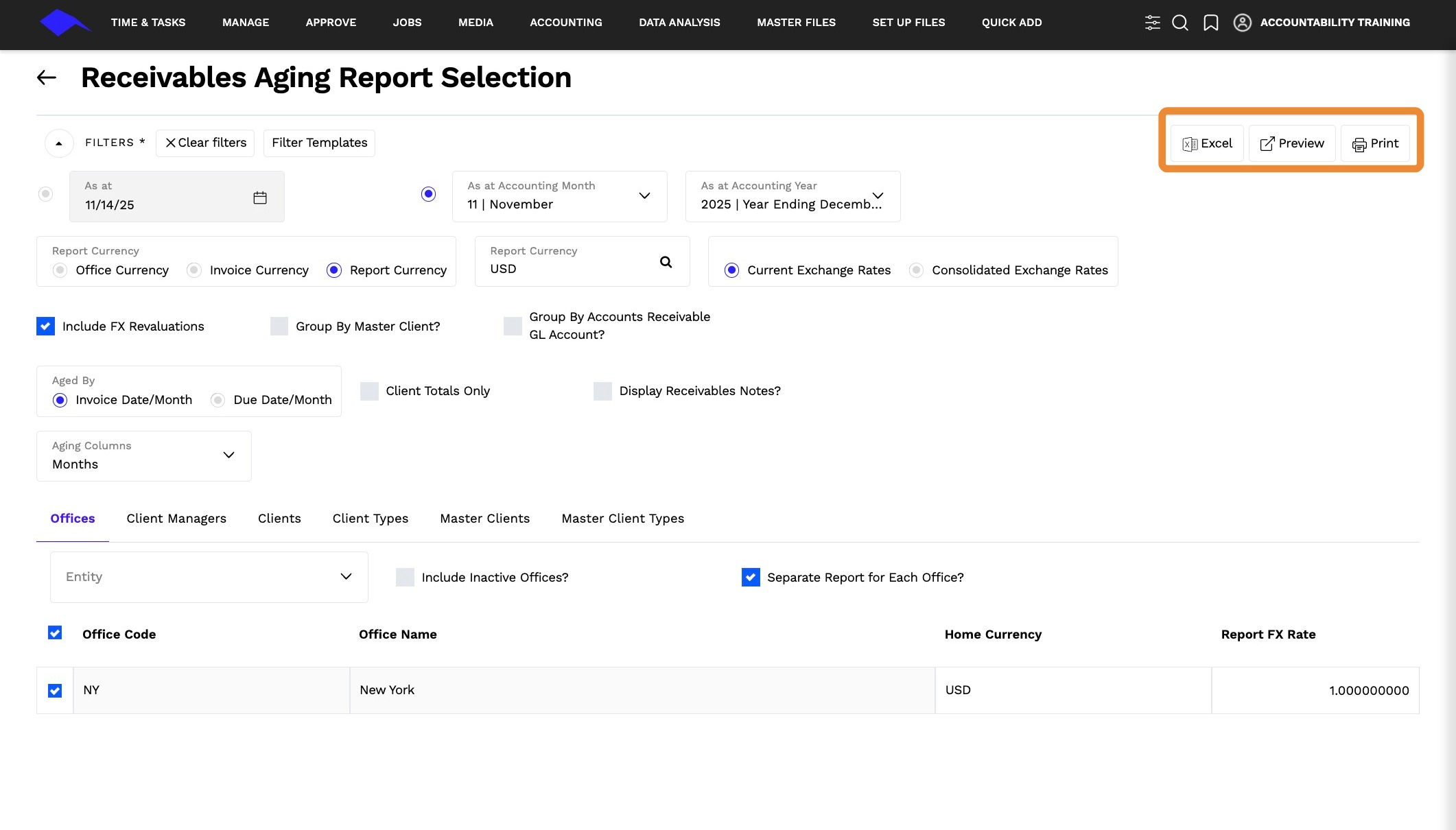
Task: Uncheck Include FX Revaluations
Action: [x=45, y=327]
